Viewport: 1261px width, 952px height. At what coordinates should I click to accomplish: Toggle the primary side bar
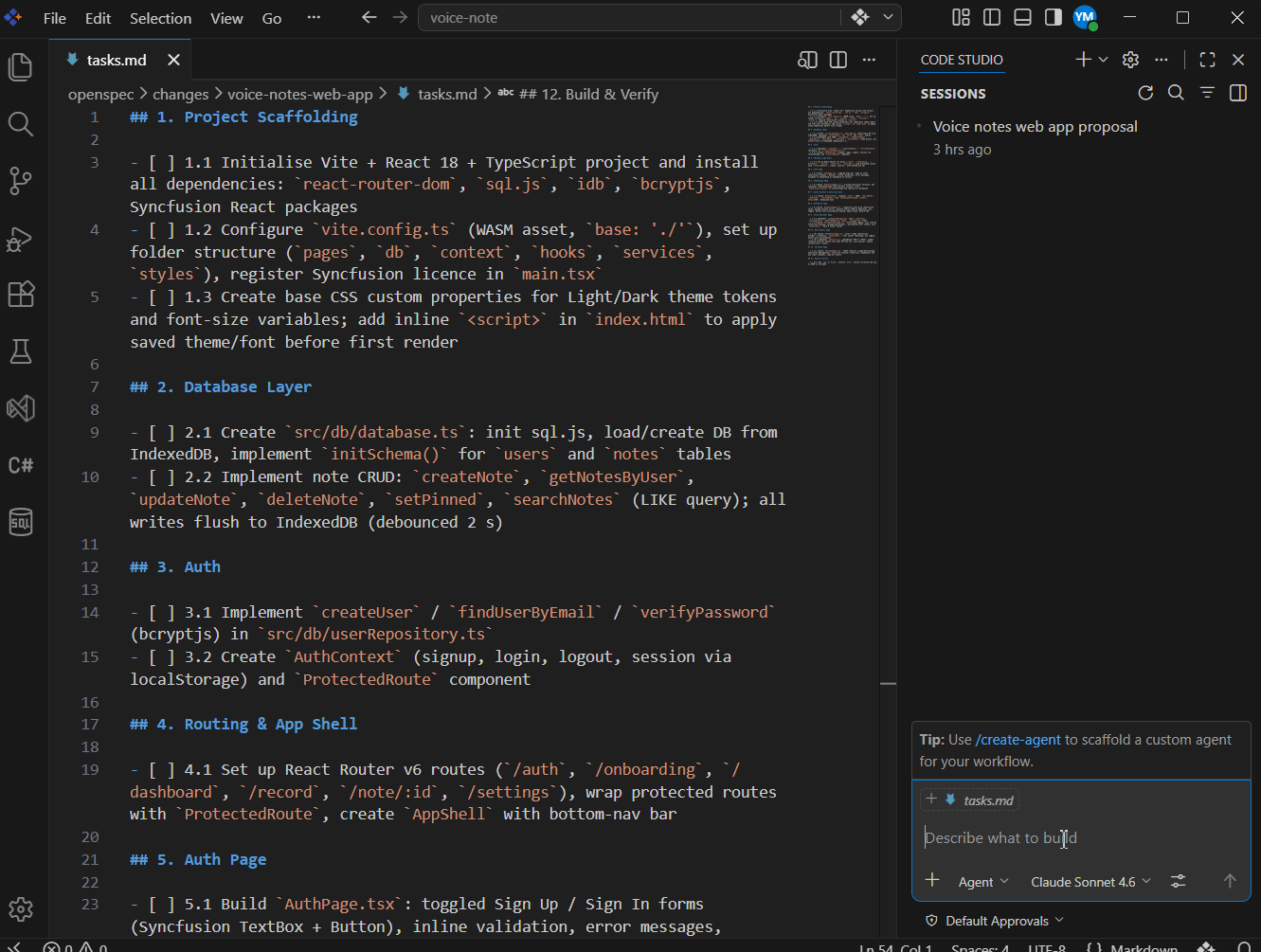[992, 17]
